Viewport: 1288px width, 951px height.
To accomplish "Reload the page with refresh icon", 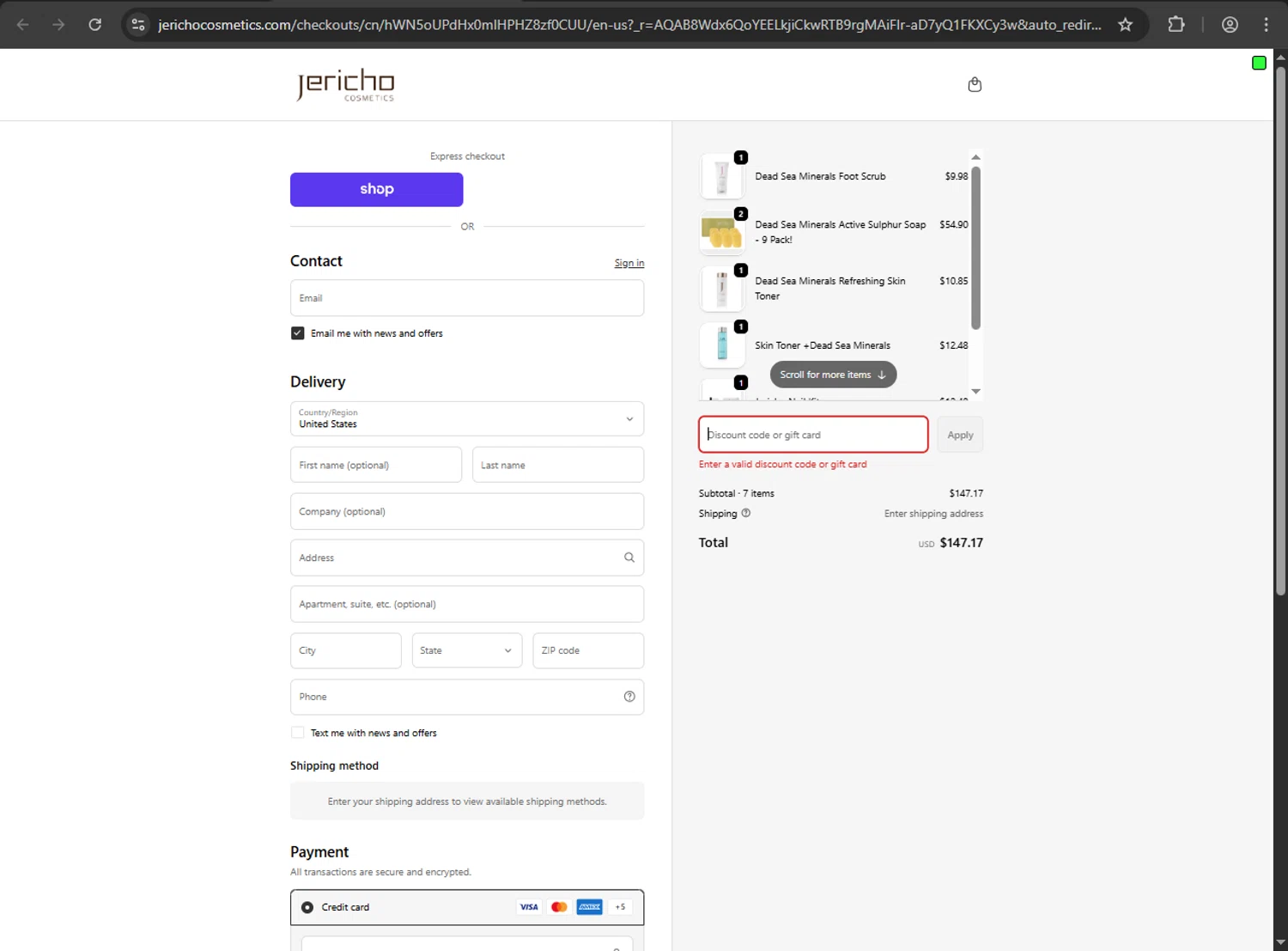I will pyautogui.click(x=95, y=25).
